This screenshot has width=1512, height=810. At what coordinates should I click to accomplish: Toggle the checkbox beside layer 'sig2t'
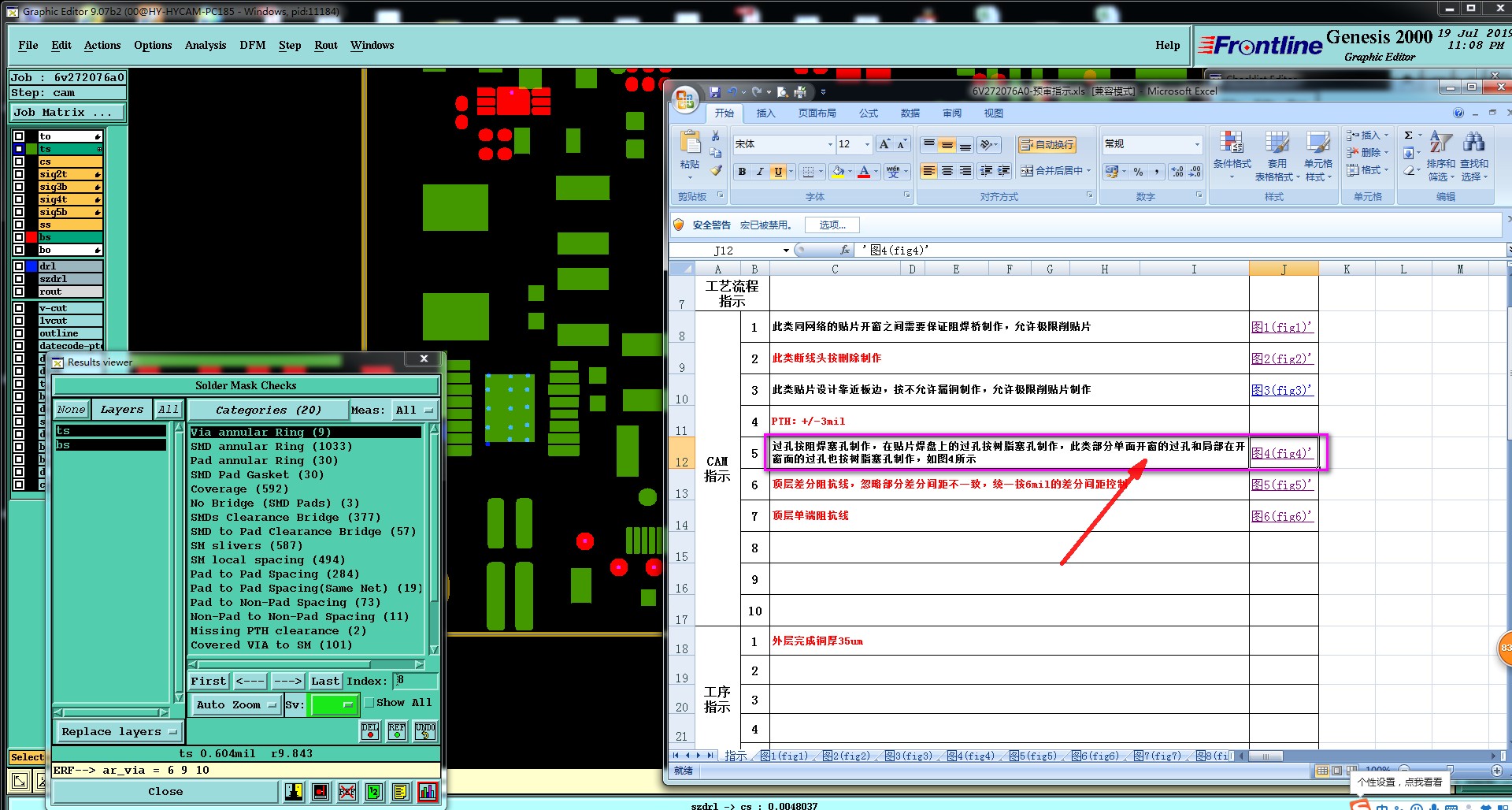(19, 174)
